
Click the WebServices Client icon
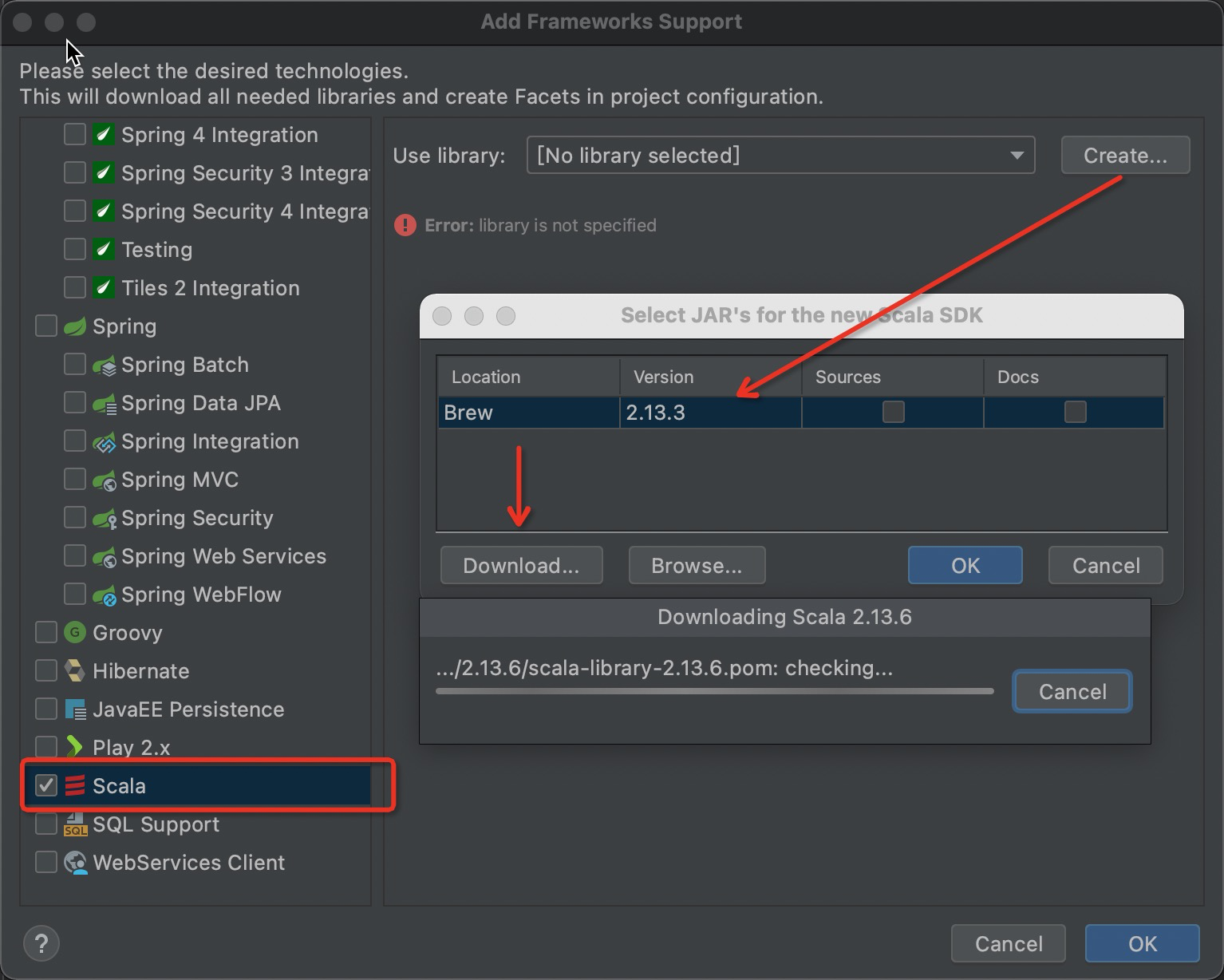click(74, 863)
